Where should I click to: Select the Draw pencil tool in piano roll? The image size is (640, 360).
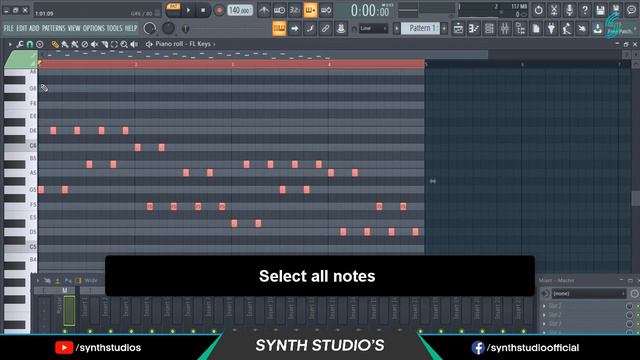pos(55,44)
